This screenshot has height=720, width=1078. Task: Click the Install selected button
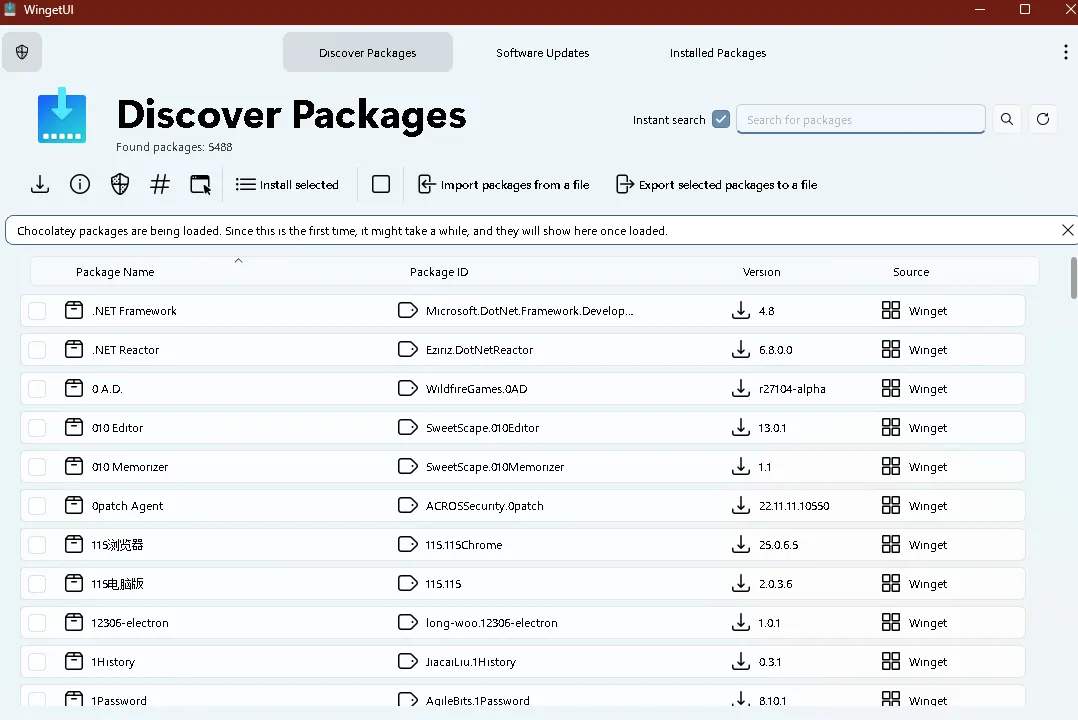pyautogui.click(x=288, y=184)
